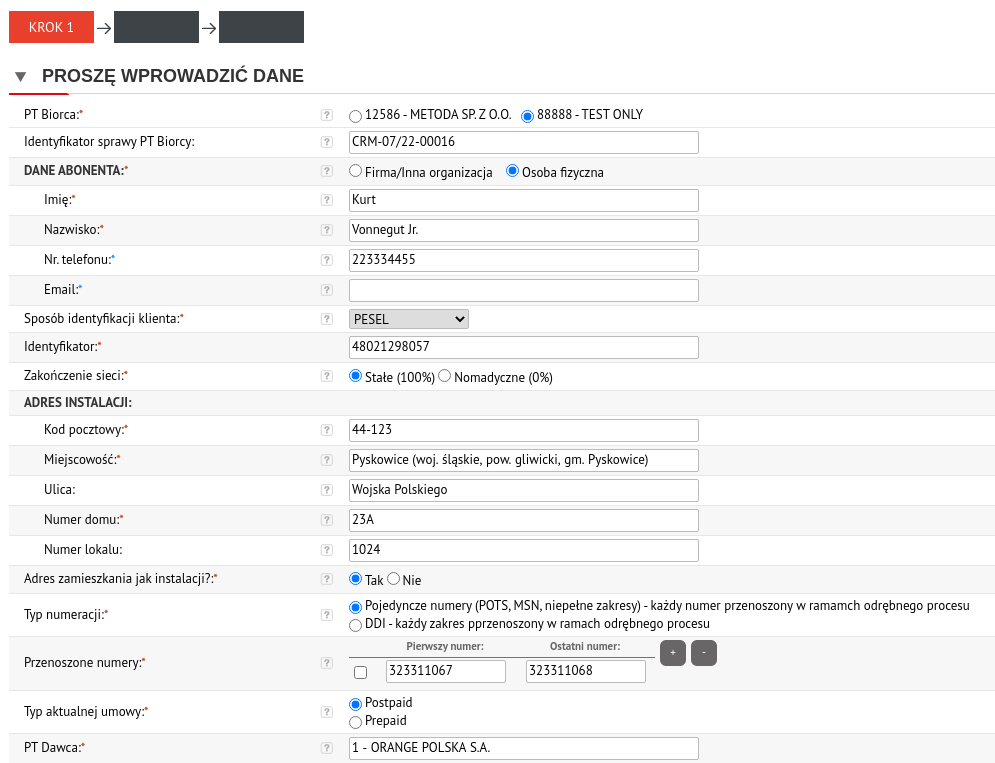Screen dimensions: 995x763
Task: Show help icon next to Numer lokalu
Action: pos(327,550)
